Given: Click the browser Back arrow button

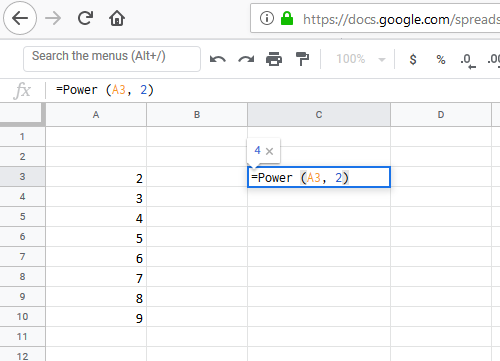Looking at the screenshot, I should (x=20, y=18).
